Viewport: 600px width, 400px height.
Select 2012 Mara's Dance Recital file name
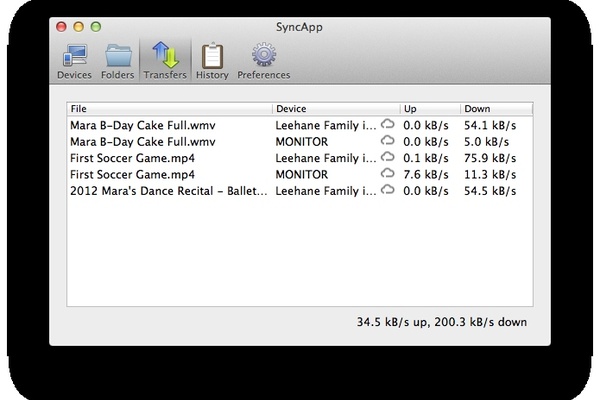(x=169, y=191)
